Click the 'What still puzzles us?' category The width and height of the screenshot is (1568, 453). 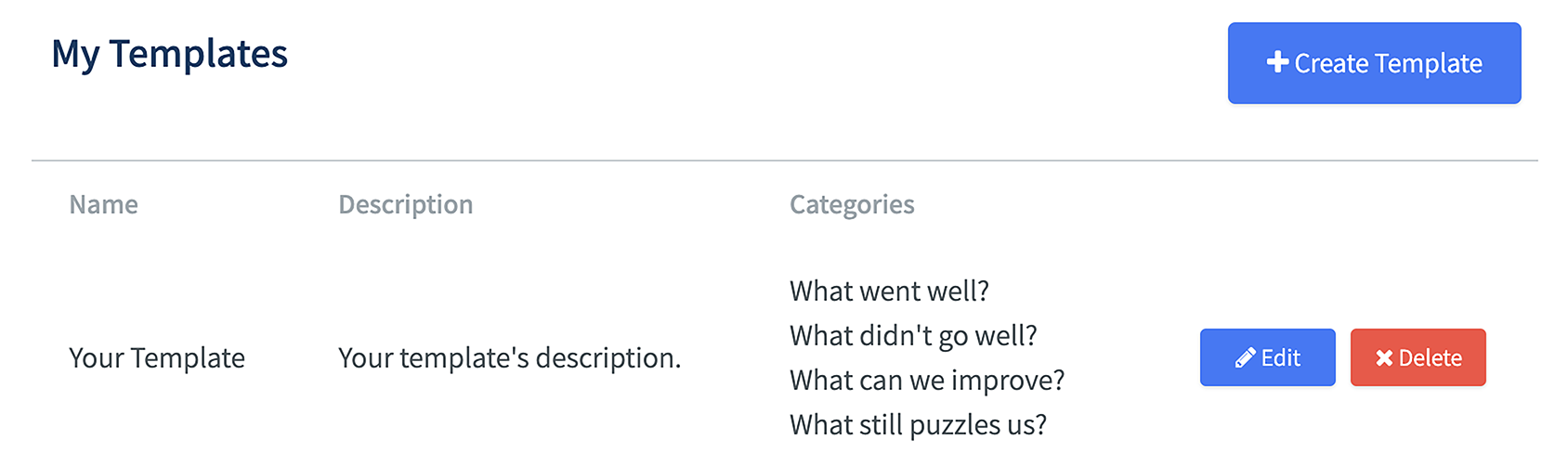pos(918,425)
